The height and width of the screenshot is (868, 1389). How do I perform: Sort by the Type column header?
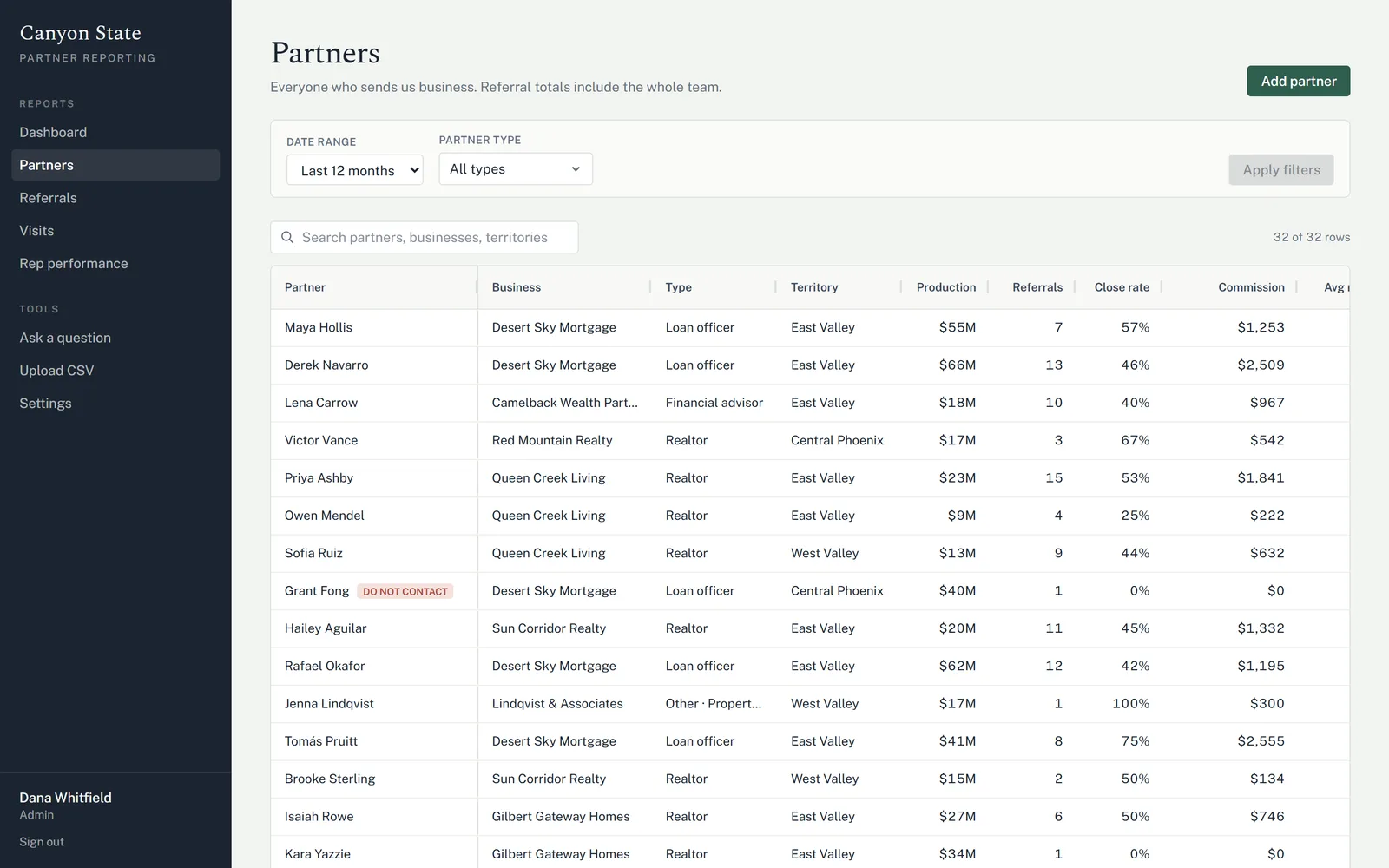(x=679, y=287)
